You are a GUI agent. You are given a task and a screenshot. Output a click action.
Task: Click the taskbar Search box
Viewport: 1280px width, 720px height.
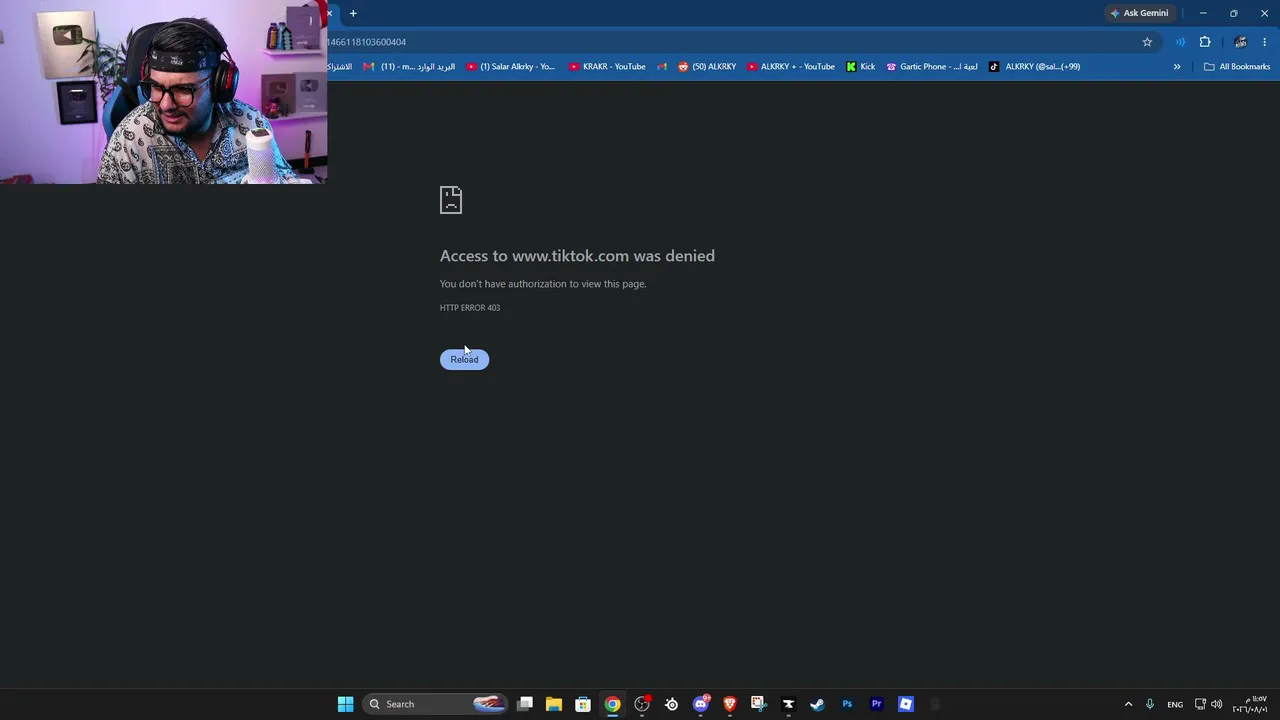[x=436, y=704]
